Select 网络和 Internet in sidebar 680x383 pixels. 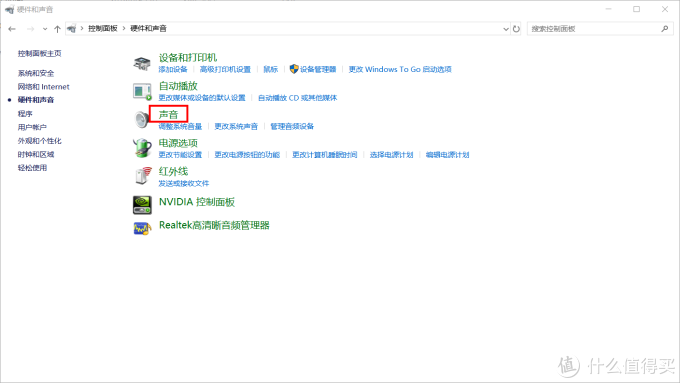pos(43,87)
